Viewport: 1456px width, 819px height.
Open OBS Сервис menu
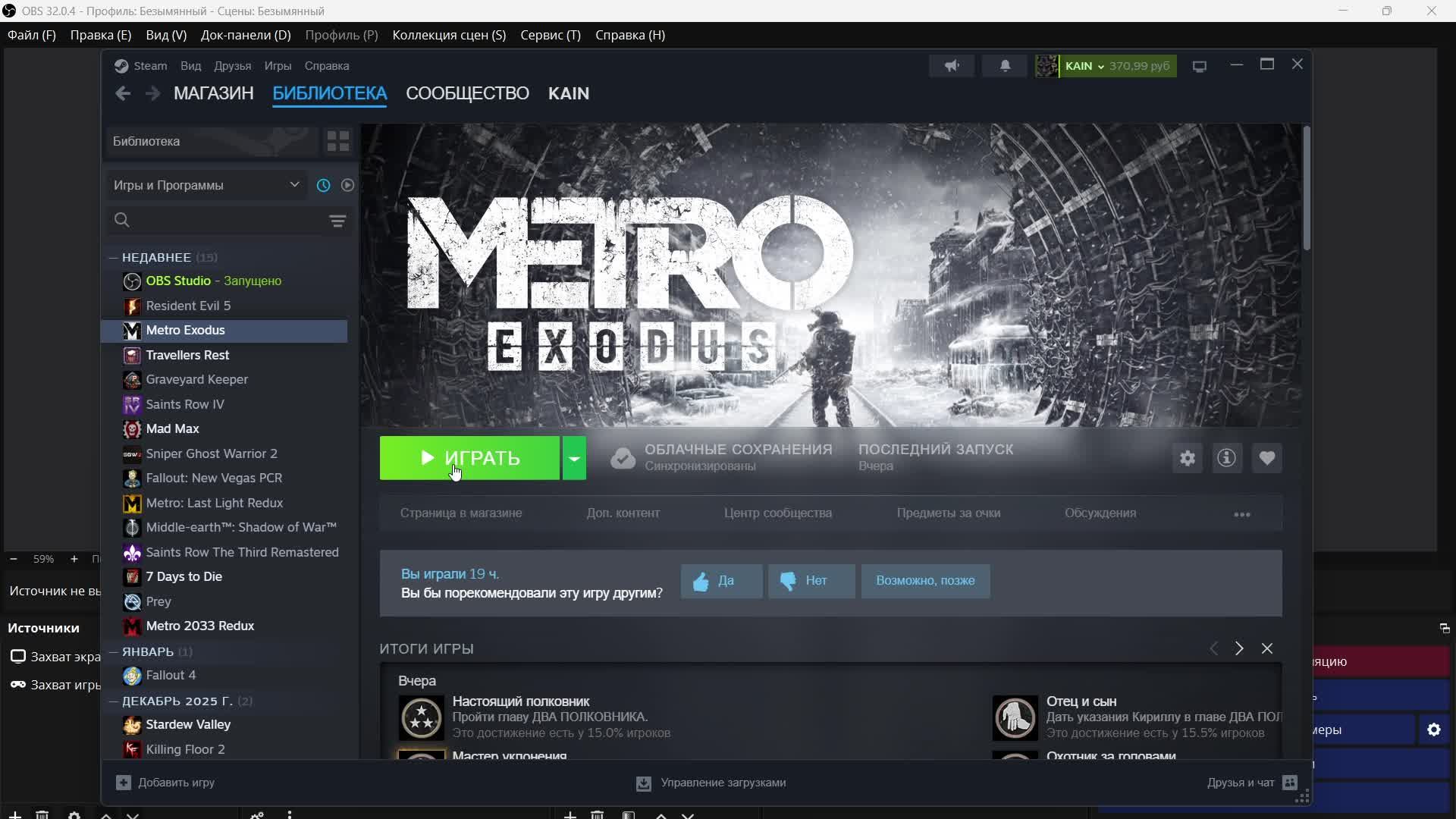(550, 35)
